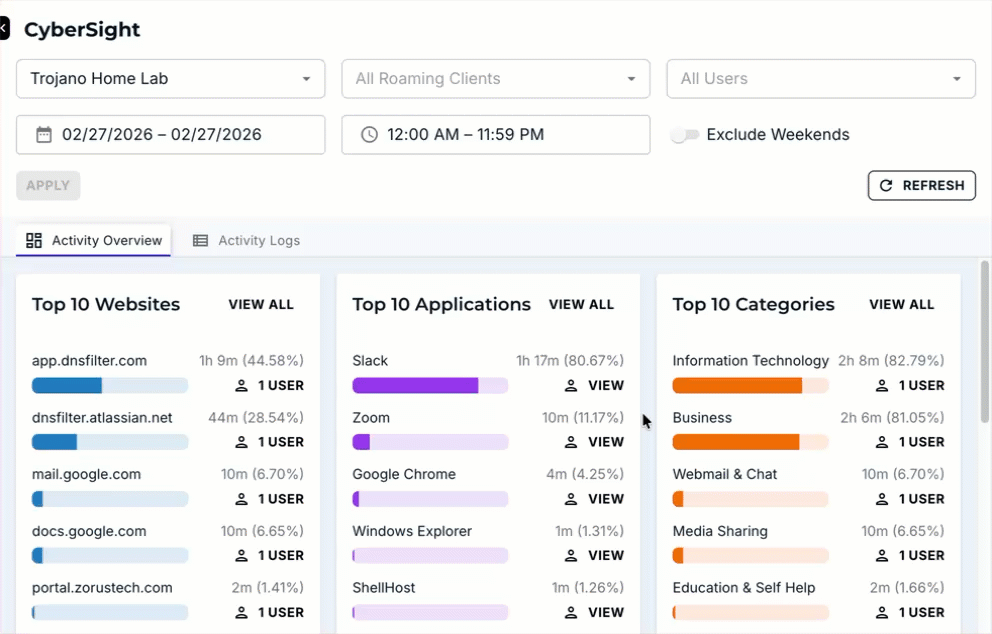Open VIEW link for Zoom application
992x634 pixels.
click(x=605, y=442)
